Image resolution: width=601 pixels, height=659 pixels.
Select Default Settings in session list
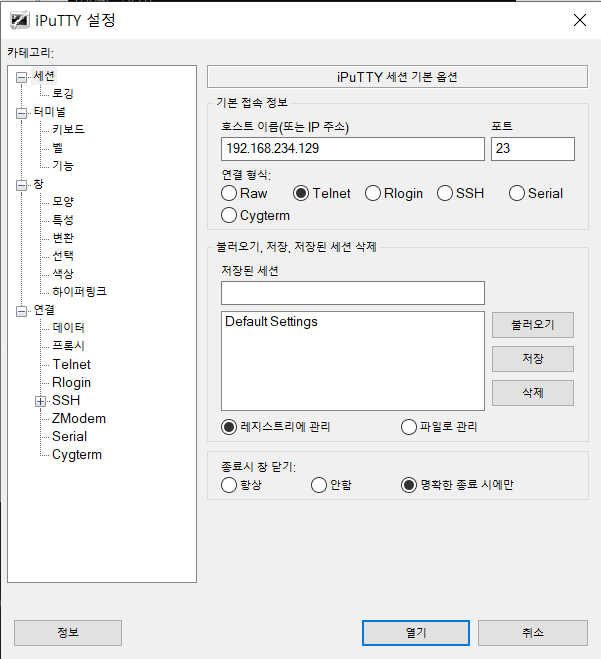click(x=271, y=322)
